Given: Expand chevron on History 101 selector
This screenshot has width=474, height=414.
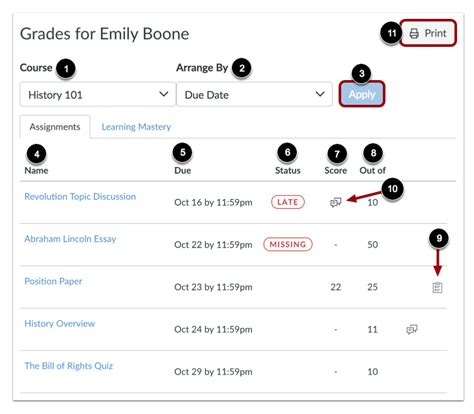Looking at the screenshot, I should (164, 94).
